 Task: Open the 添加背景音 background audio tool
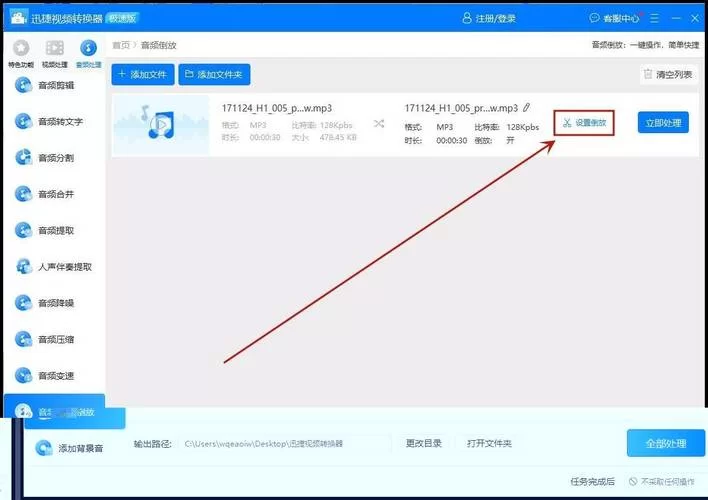coord(70,448)
